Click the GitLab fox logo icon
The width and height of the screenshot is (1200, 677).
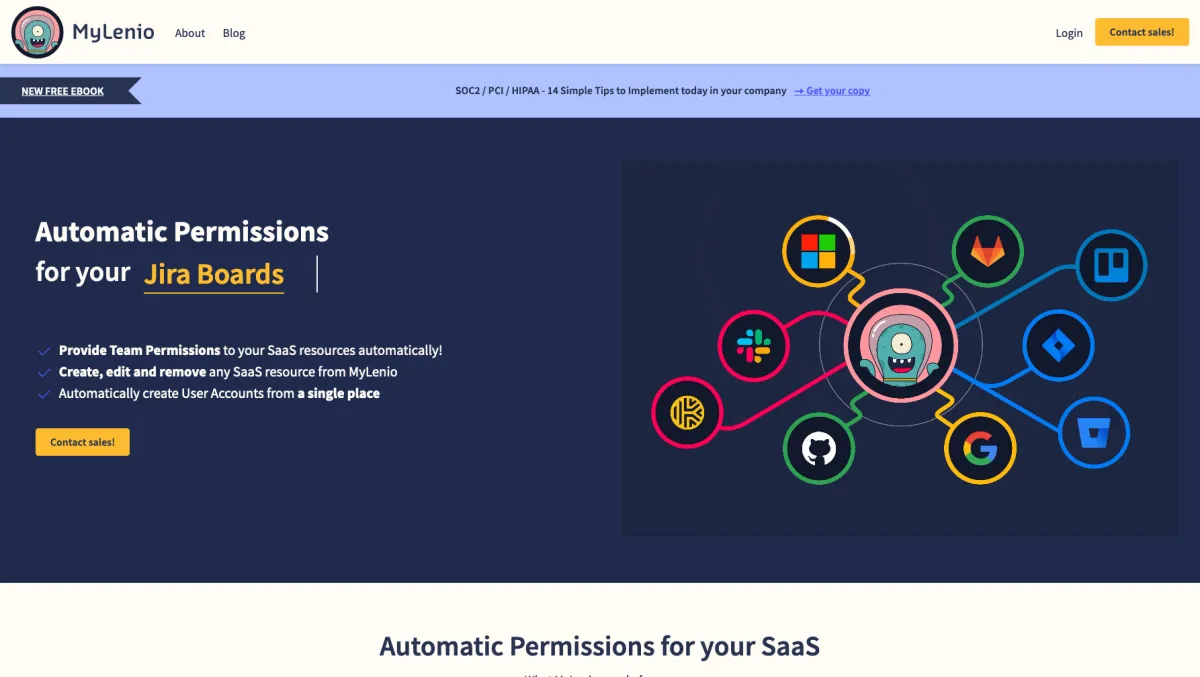(987, 251)
